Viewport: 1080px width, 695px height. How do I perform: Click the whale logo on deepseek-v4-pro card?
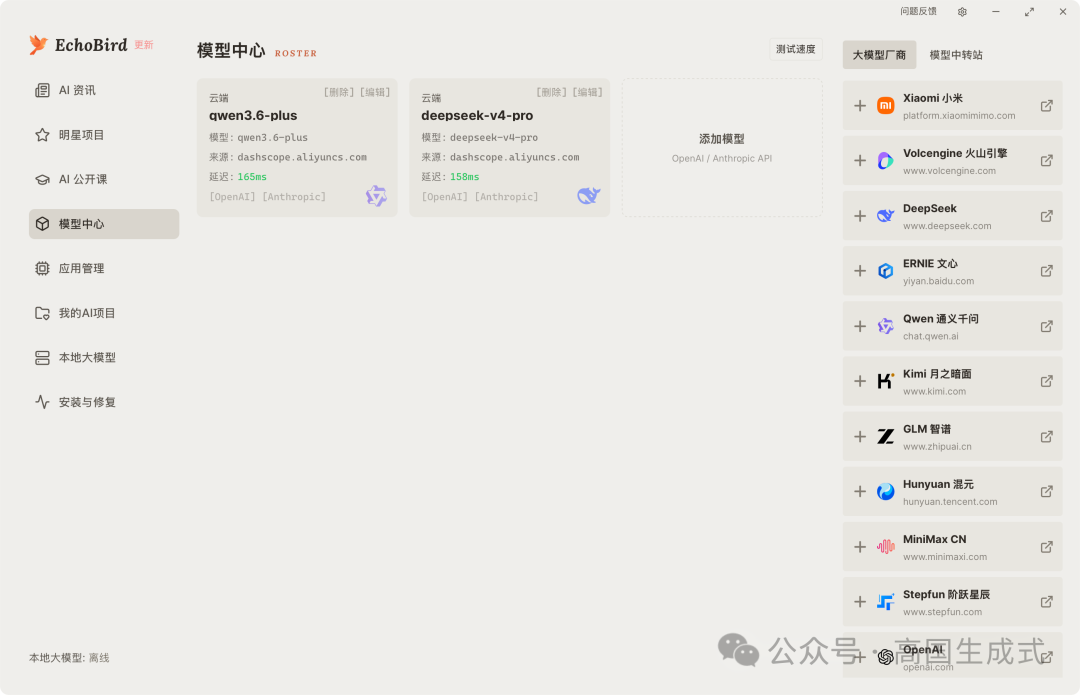[x=589, y=196]
